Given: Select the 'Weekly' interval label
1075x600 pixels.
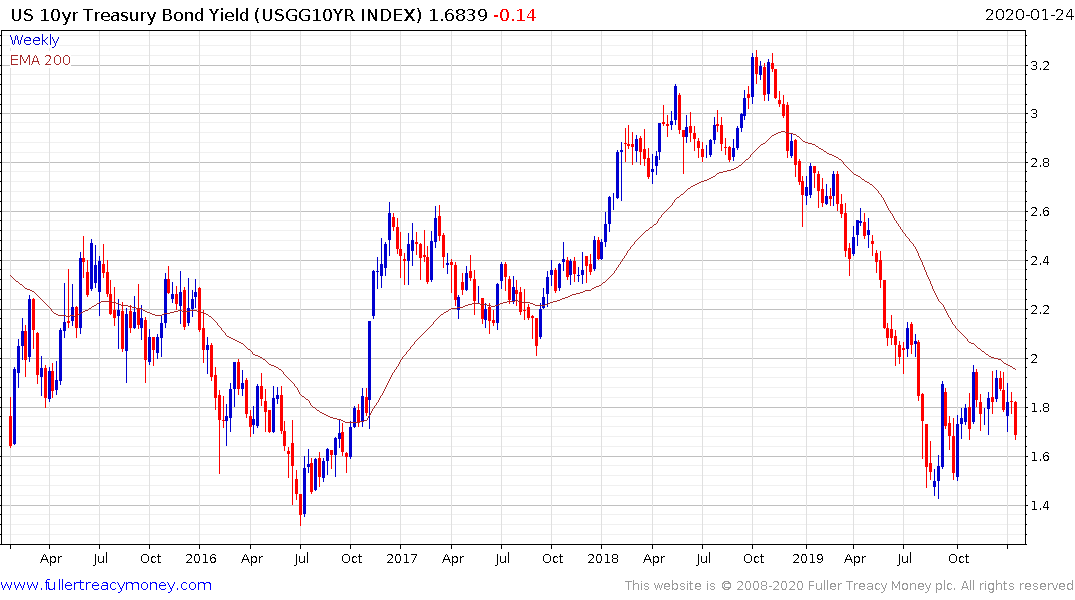Looking at the screenshot, I should pos(34,40).
